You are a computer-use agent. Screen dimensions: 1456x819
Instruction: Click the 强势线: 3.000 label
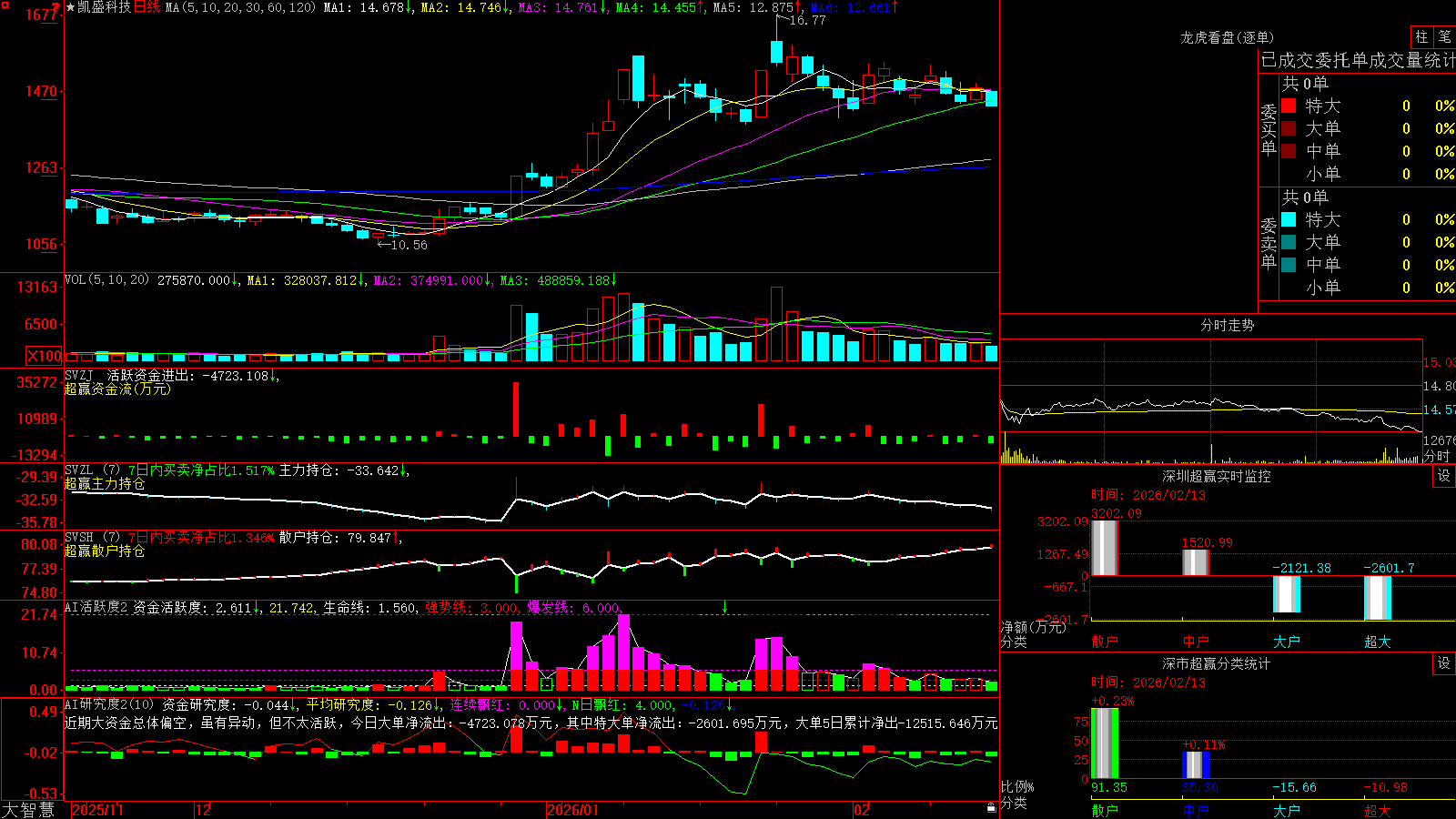[472, 607]
